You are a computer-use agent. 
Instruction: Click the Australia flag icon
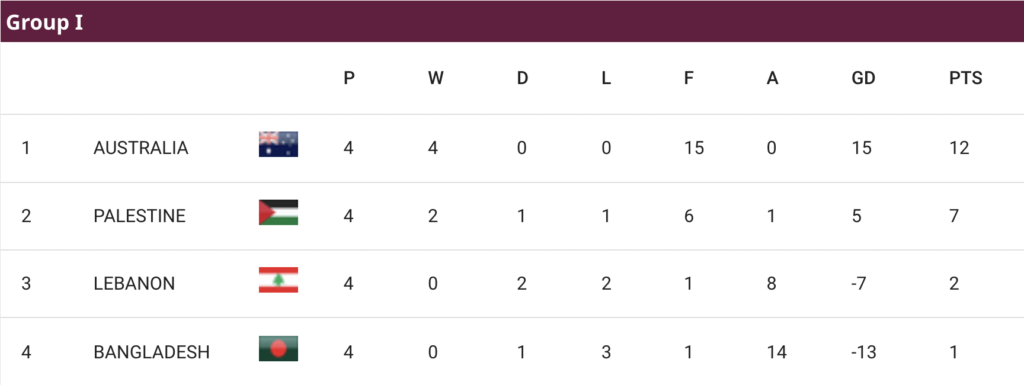click(278, 144)
